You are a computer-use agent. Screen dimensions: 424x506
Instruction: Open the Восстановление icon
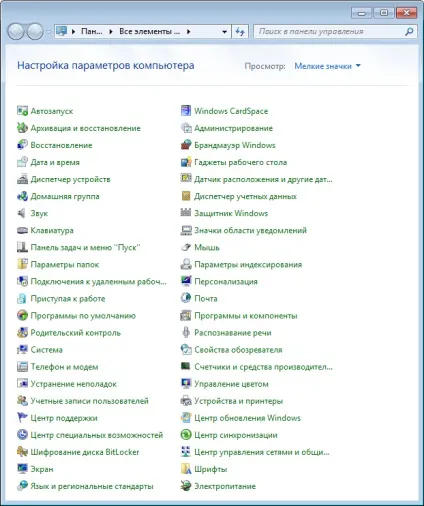(x=22, y=145)
